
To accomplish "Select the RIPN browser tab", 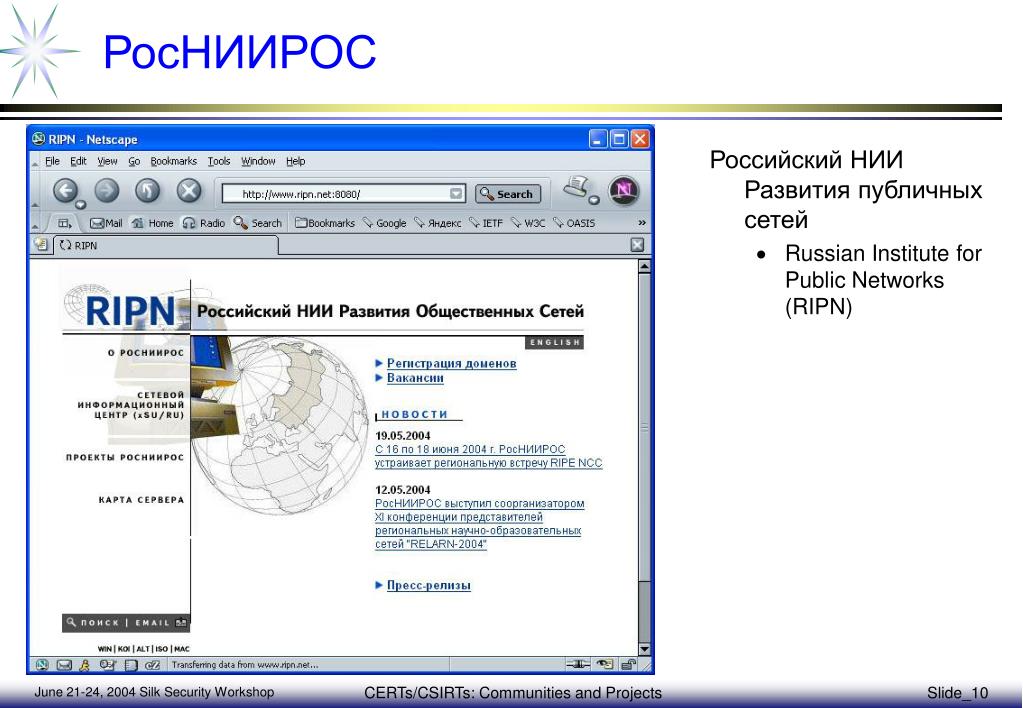I will pos(165,245).
